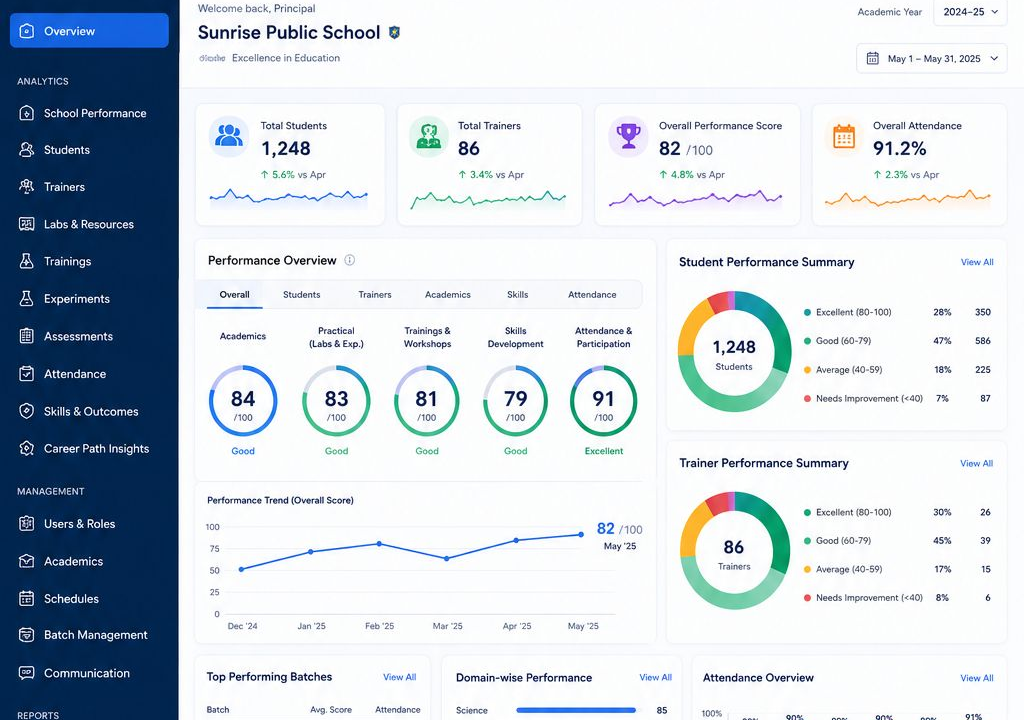
Task: Click the Trainings & Workshops 81/100 gauge
Action: coord(426,401)
